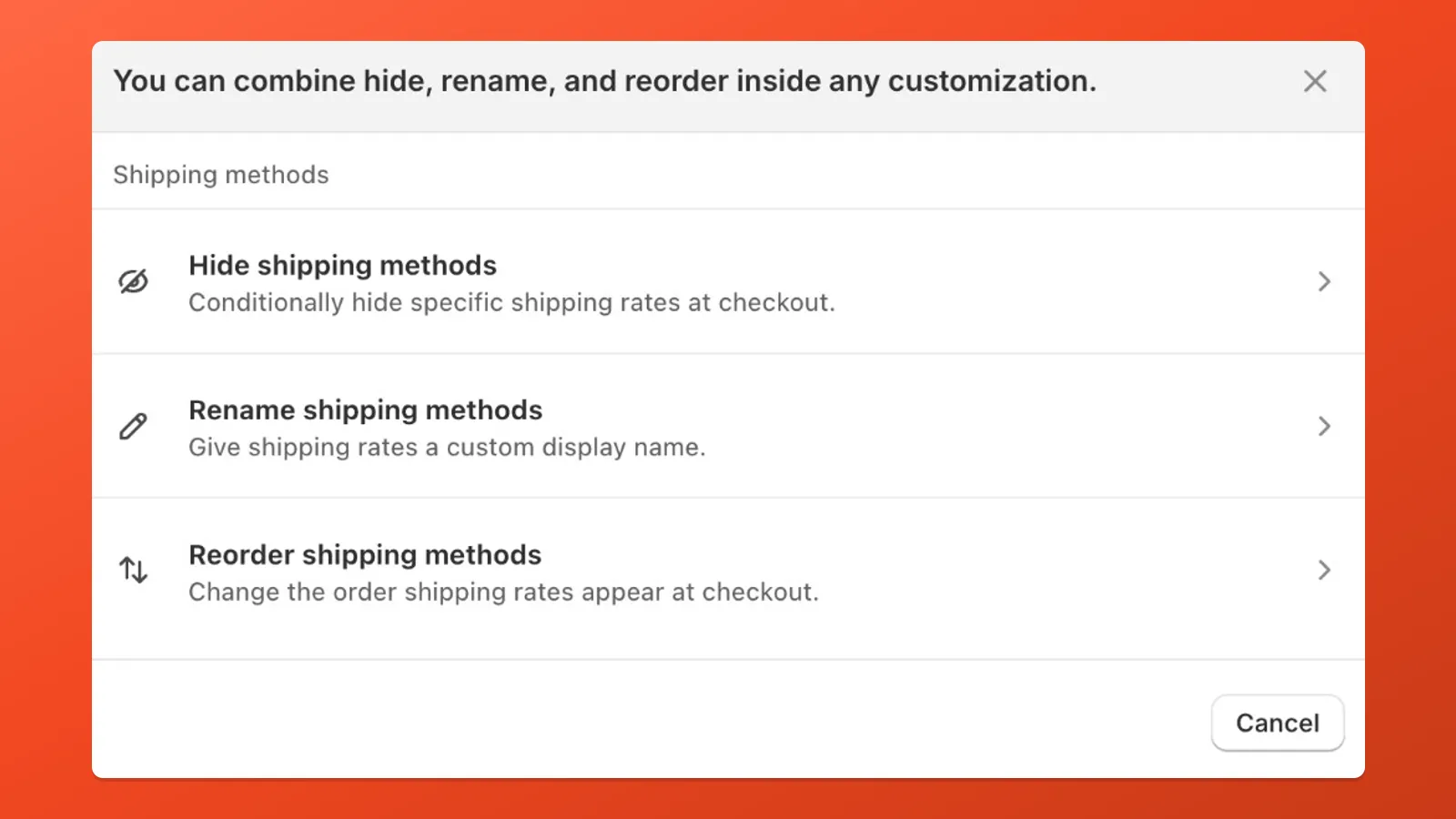Click the X to dismiss the dialog
Image resolution: width=1456 pixels, height=819 pixels.
click(1315, 81)
